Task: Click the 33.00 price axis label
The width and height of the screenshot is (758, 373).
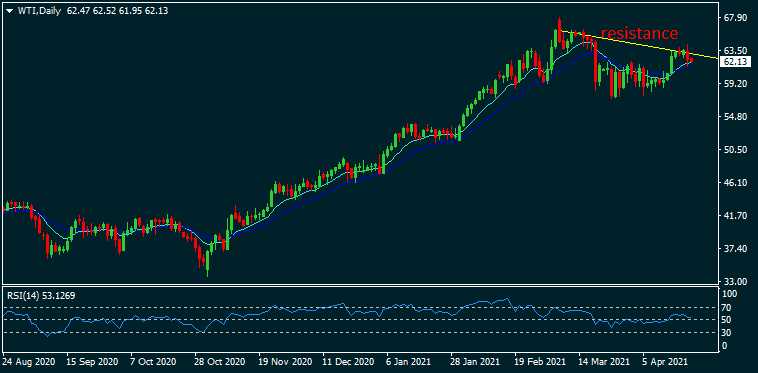Action: tap(735, 281)
